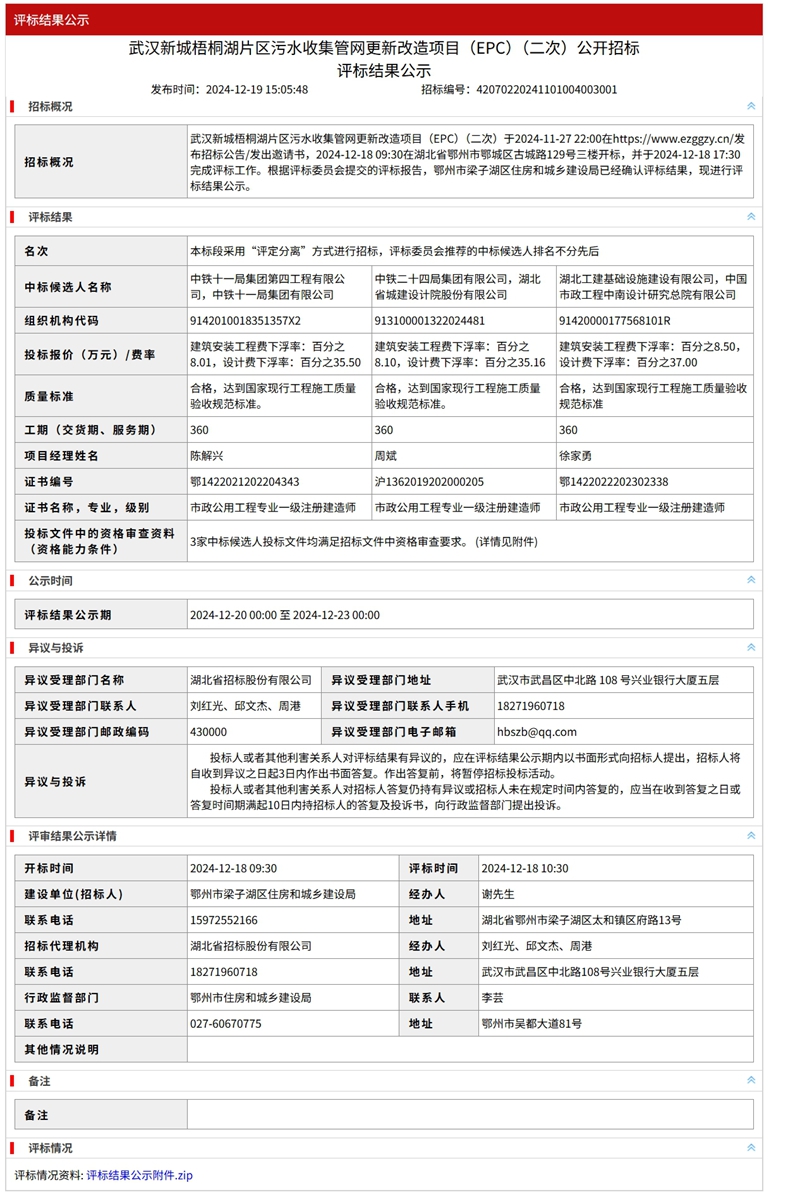Click supervision contact 李芸
Screen dimensions: 800x1197
pos(492,998)
